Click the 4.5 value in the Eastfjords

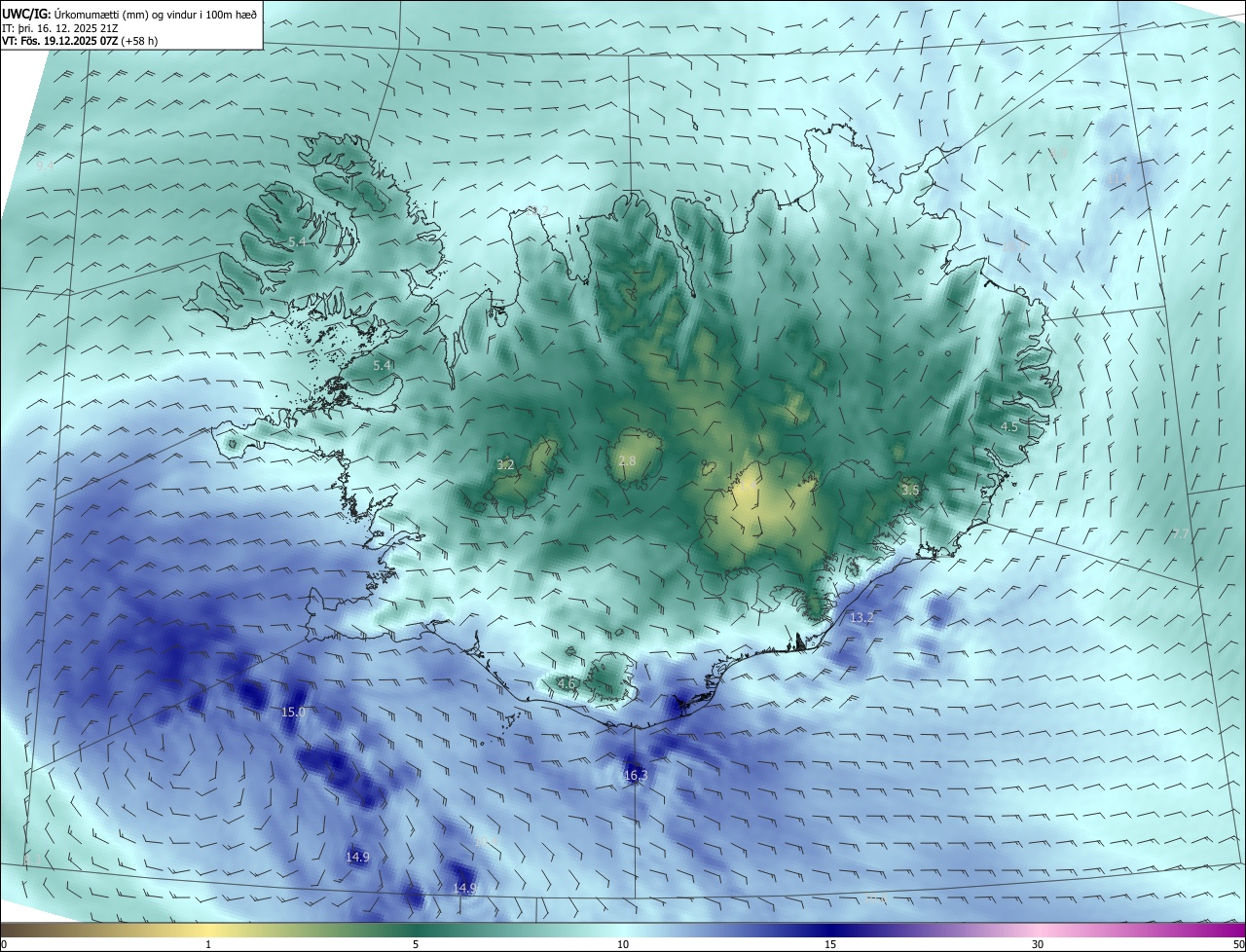tap(1009, 426)
